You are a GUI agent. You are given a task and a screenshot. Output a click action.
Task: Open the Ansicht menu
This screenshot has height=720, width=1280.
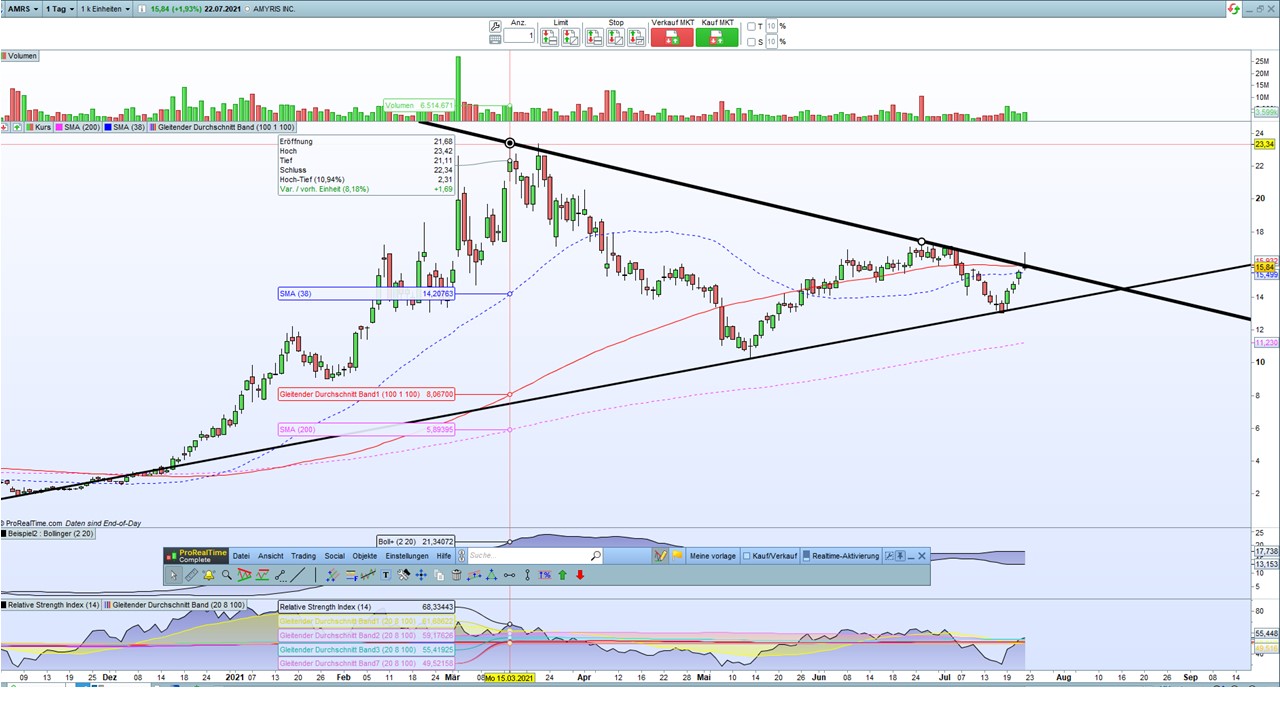(x=271, y=556)
